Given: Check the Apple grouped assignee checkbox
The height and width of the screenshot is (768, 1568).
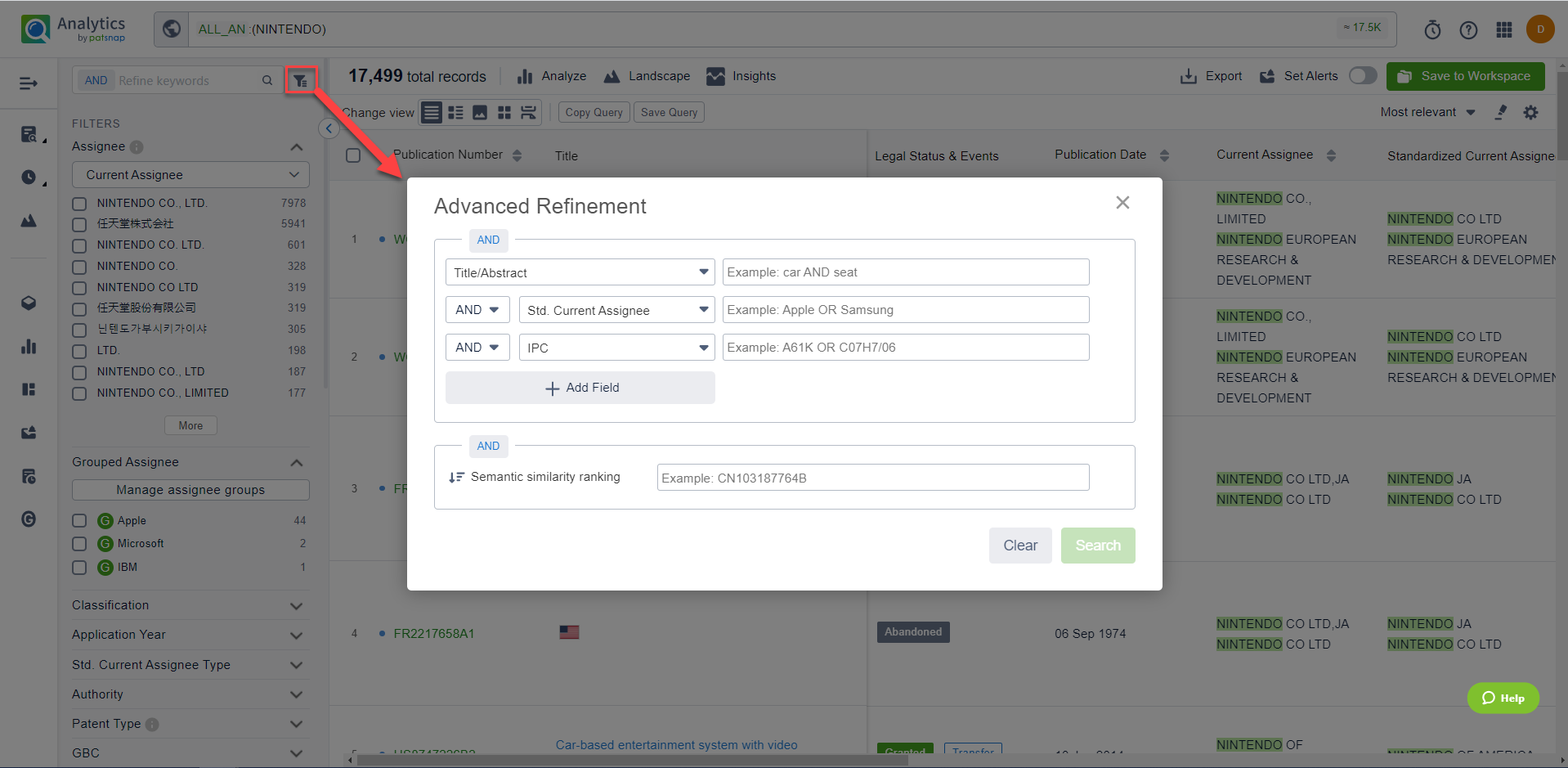Looking at the screenshot, I should tap(79, 521).
